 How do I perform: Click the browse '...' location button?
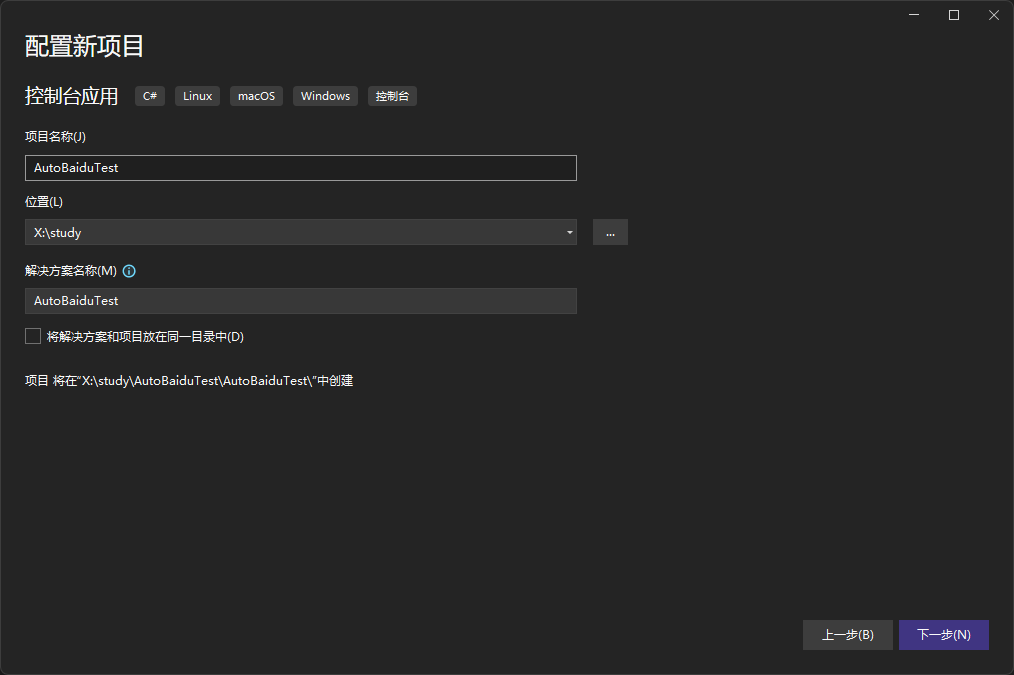(610, 232)
